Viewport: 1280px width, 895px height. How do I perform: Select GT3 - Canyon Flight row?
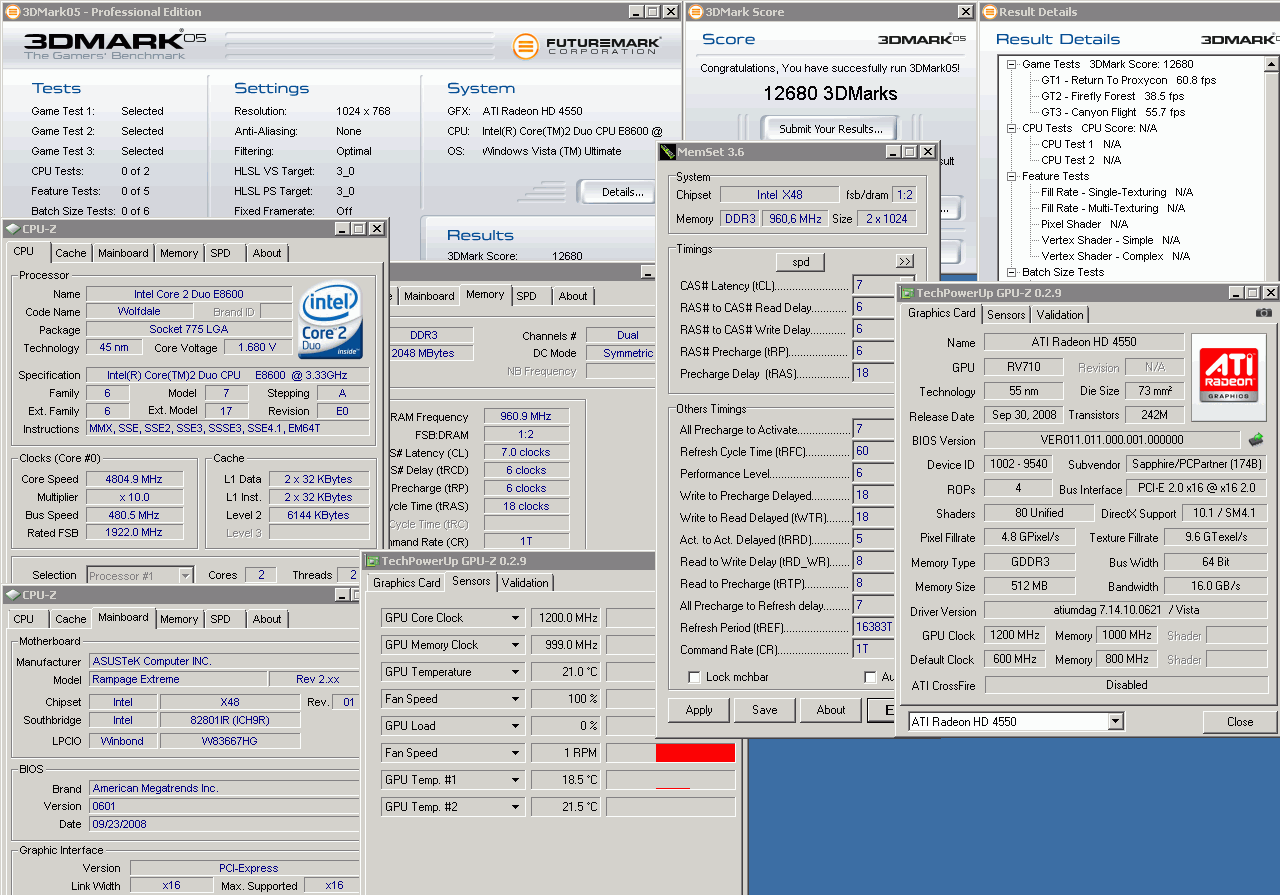[x=1113, y=112]
